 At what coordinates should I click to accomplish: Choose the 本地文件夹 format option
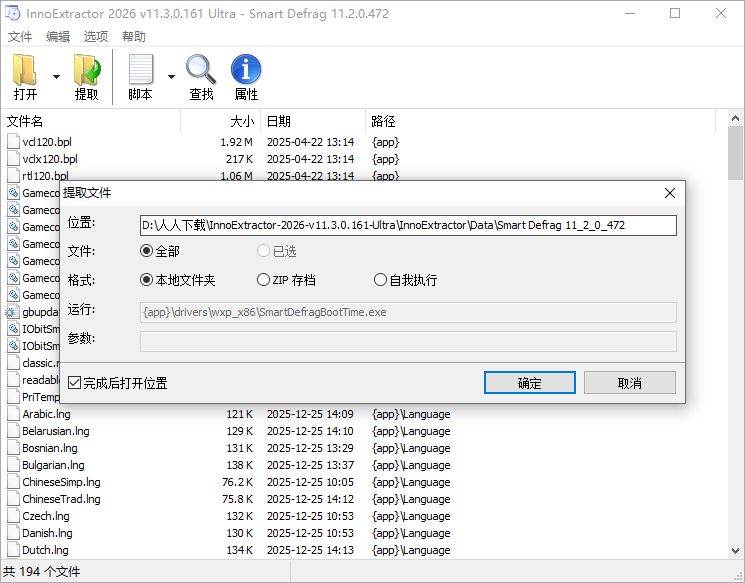click(x=146, y=280)
